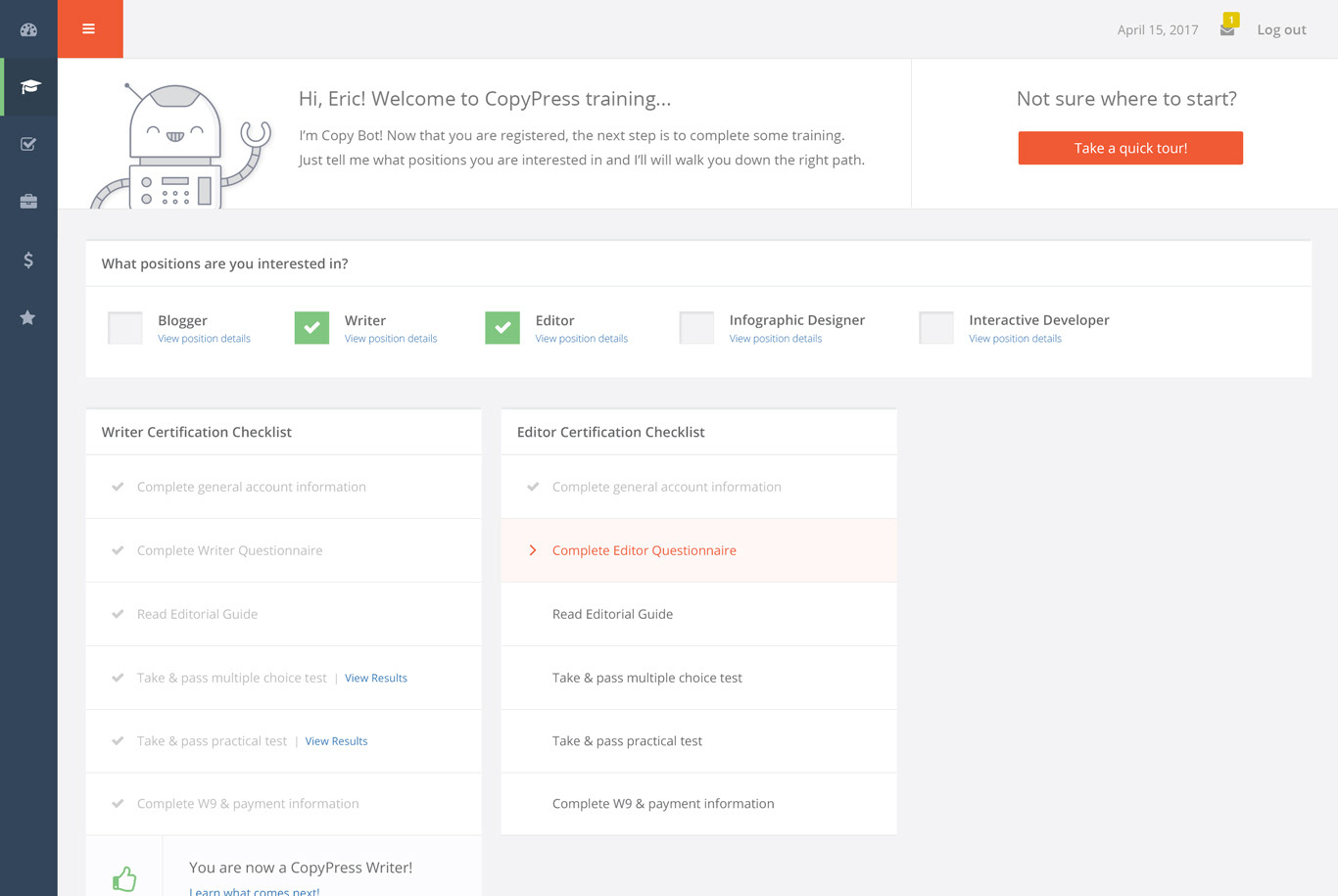Viewport: 1338px width, 896px height.
Task: View position details for Editor
Action: [582, 339]
